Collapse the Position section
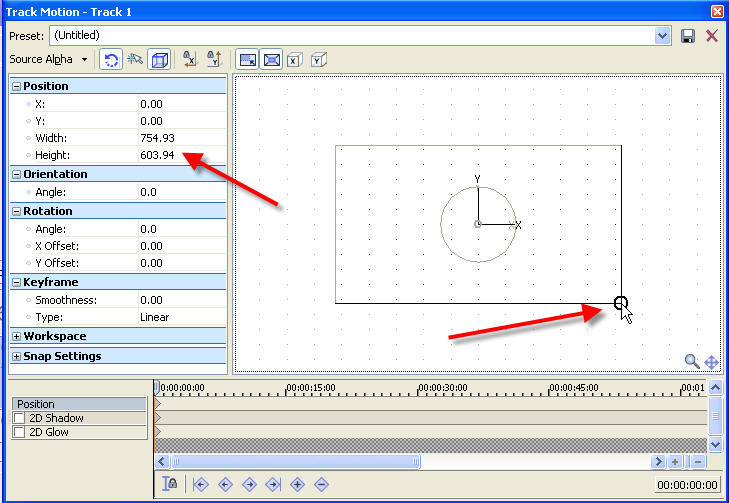The width and height of the screenshot is (729, 503). pos(16,86)
